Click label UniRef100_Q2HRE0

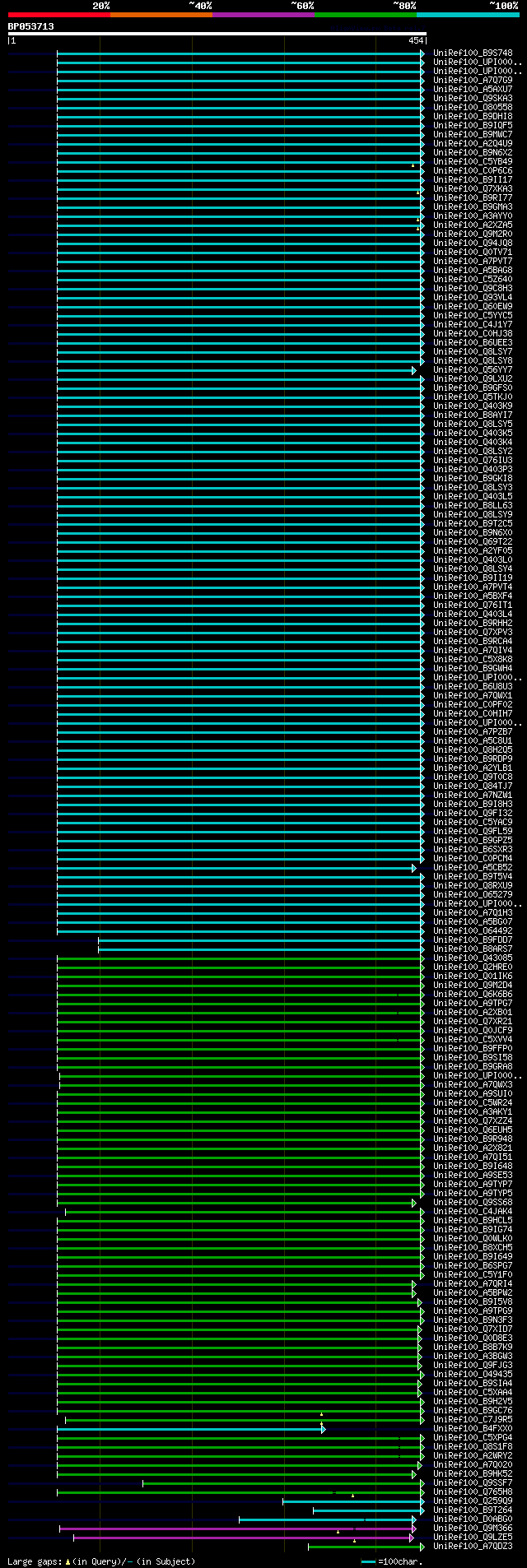coord(473,967)
